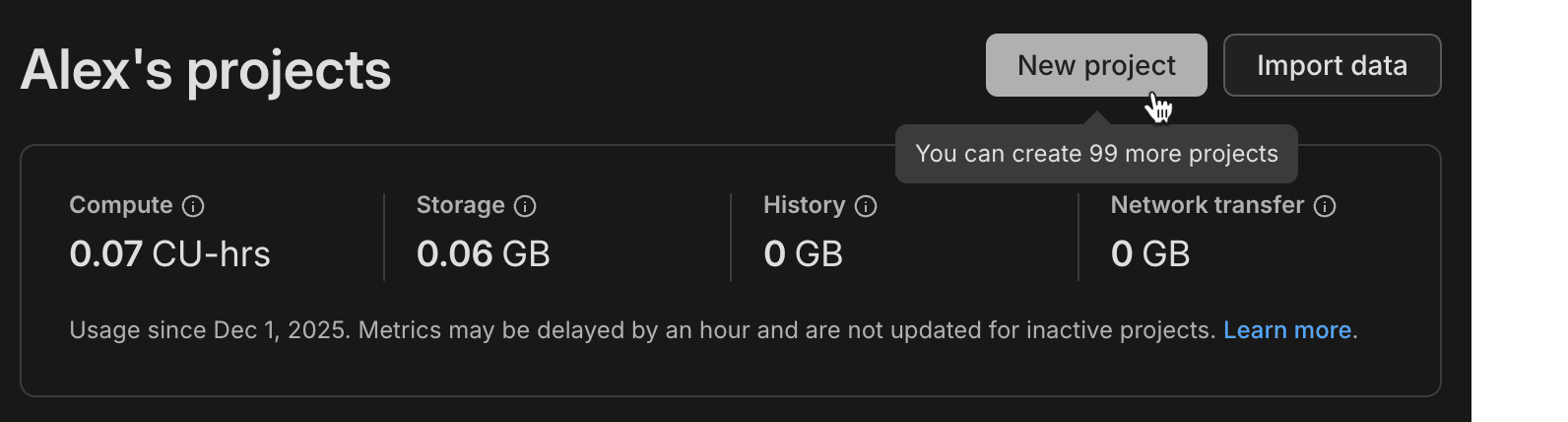Click the 0 GB value under Network transfer
The height and width of the screenshot is (422, 1568).
(1149, 254)
